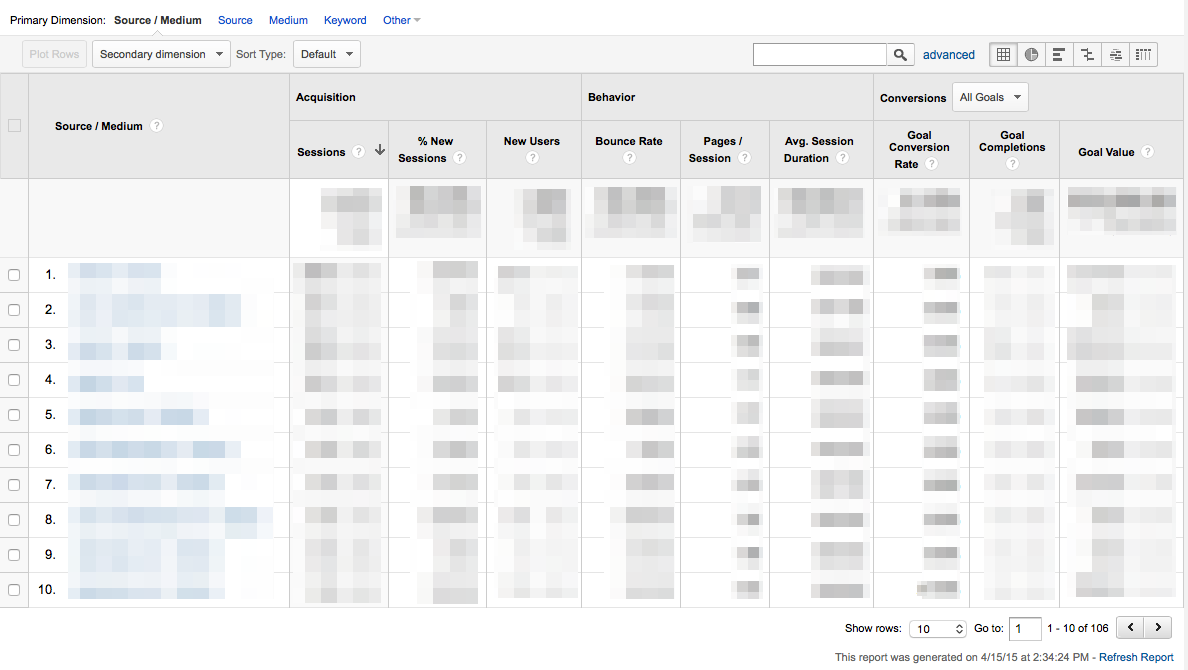Expand the Other primary dimension menu
This screenshot has height=670, width=1188.
pyautogui.click(x=401, y=20)
